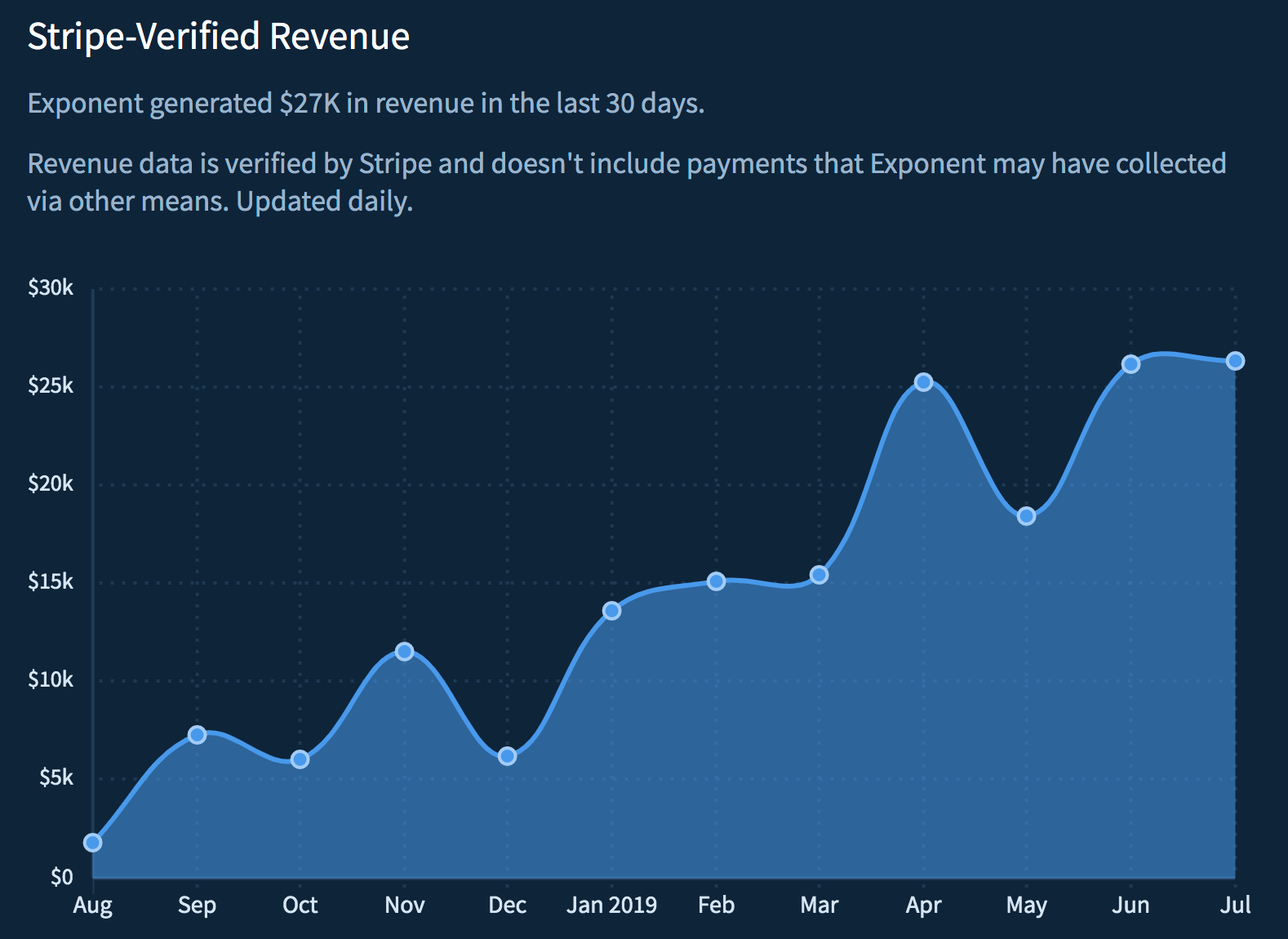1288x939 pixels.
Task: Click the $15k y-axis label
Action: (x=51, y=581)
